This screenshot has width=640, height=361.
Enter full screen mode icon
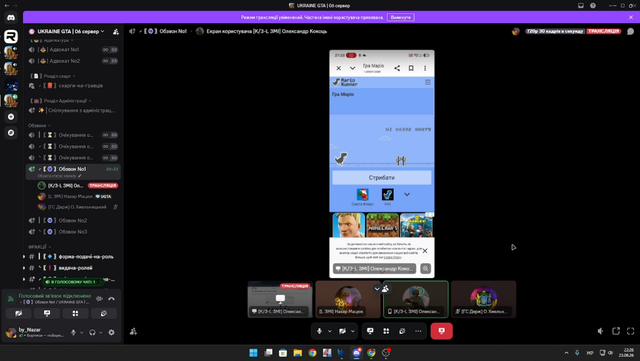coord(631,331)
